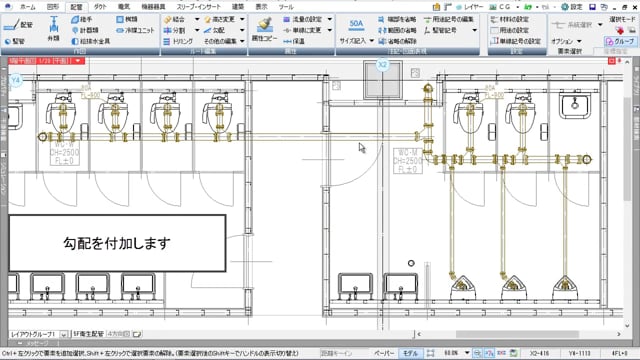Click the horizontal scrollbar thumb
This screenshot has width=640, height=360.
point(517,334)
